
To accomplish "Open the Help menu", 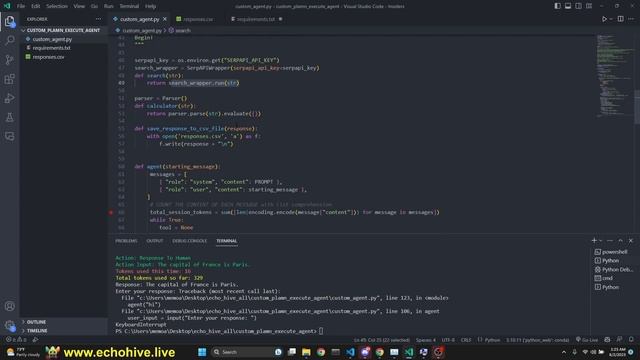I will click(x=151, y=6).
